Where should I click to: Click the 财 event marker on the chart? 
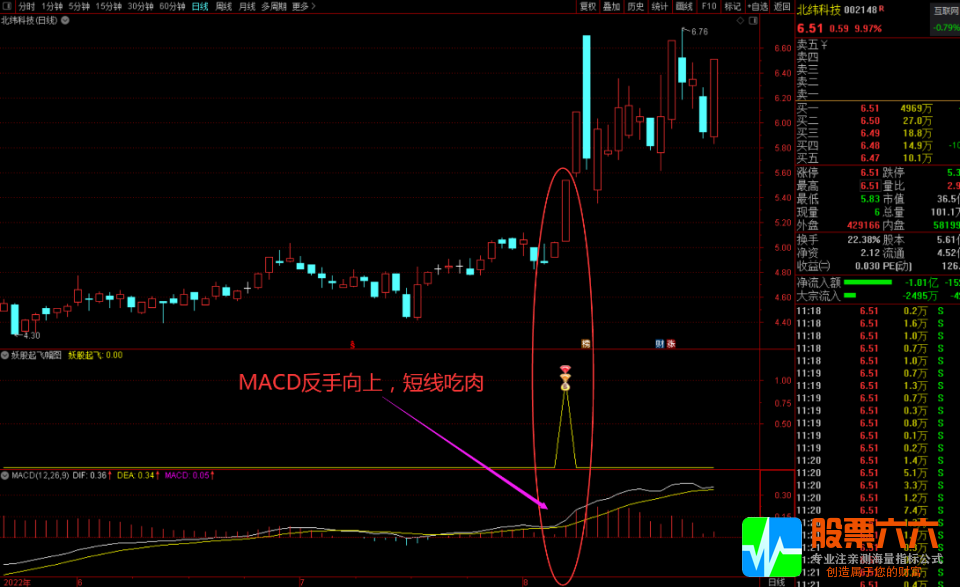pos(660,344)
